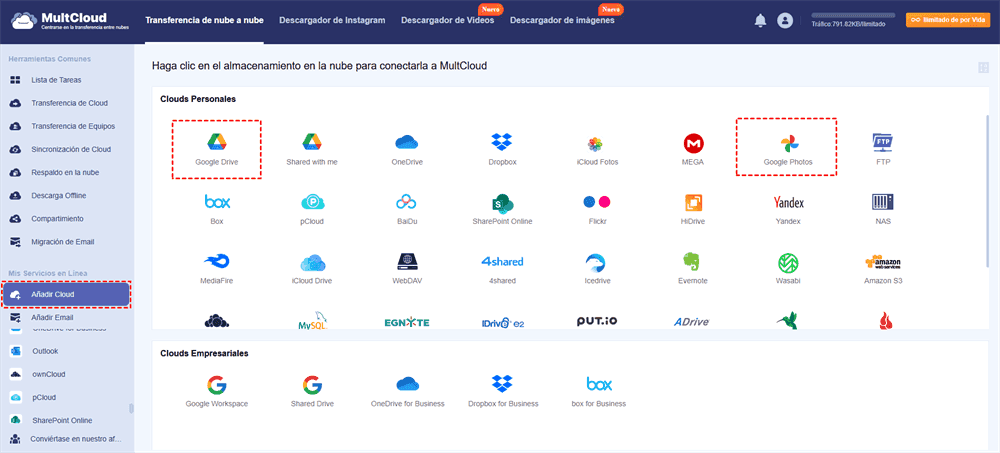Add the HiDrive cloud

click(693, 203)
